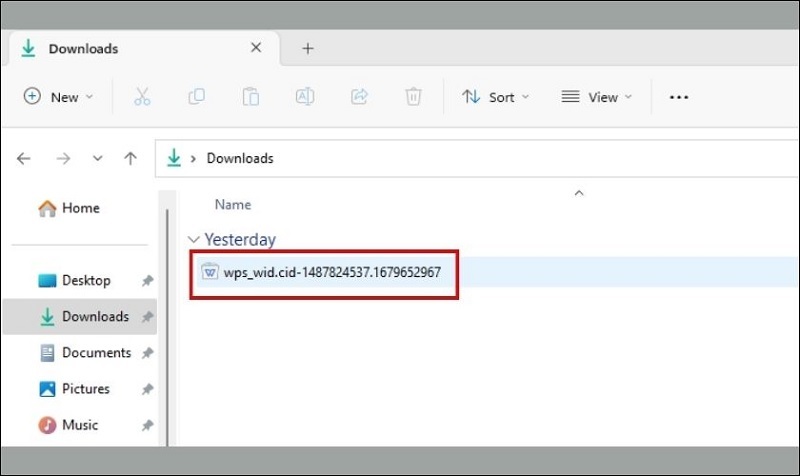Close the Downloads tab
Image resolution: width=800 pixels, height=476 pixels.
[x=256, y=48]
